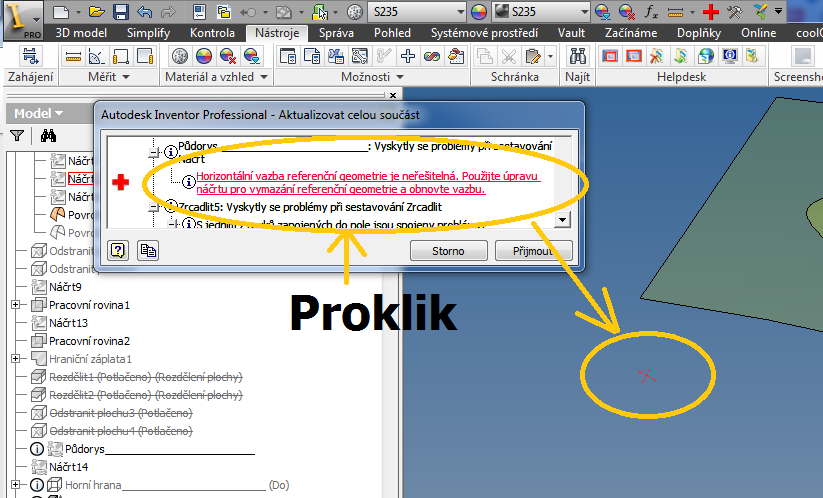Image resolution: width=823 pixels, height=498 pixels.
Task: Switch to the Simplify ribbon tab
Action: pos(149,33)
